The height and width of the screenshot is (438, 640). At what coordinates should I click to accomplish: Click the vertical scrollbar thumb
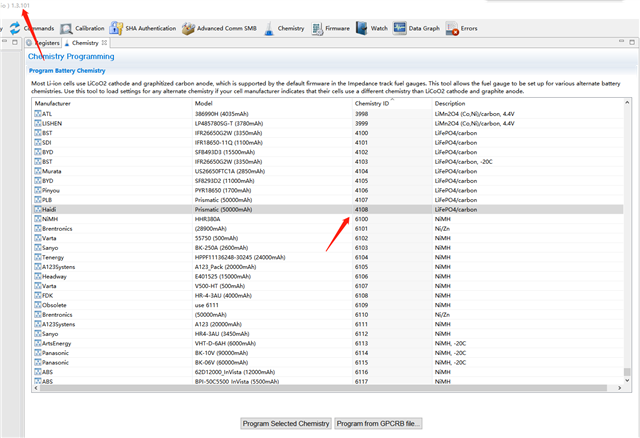627,372
